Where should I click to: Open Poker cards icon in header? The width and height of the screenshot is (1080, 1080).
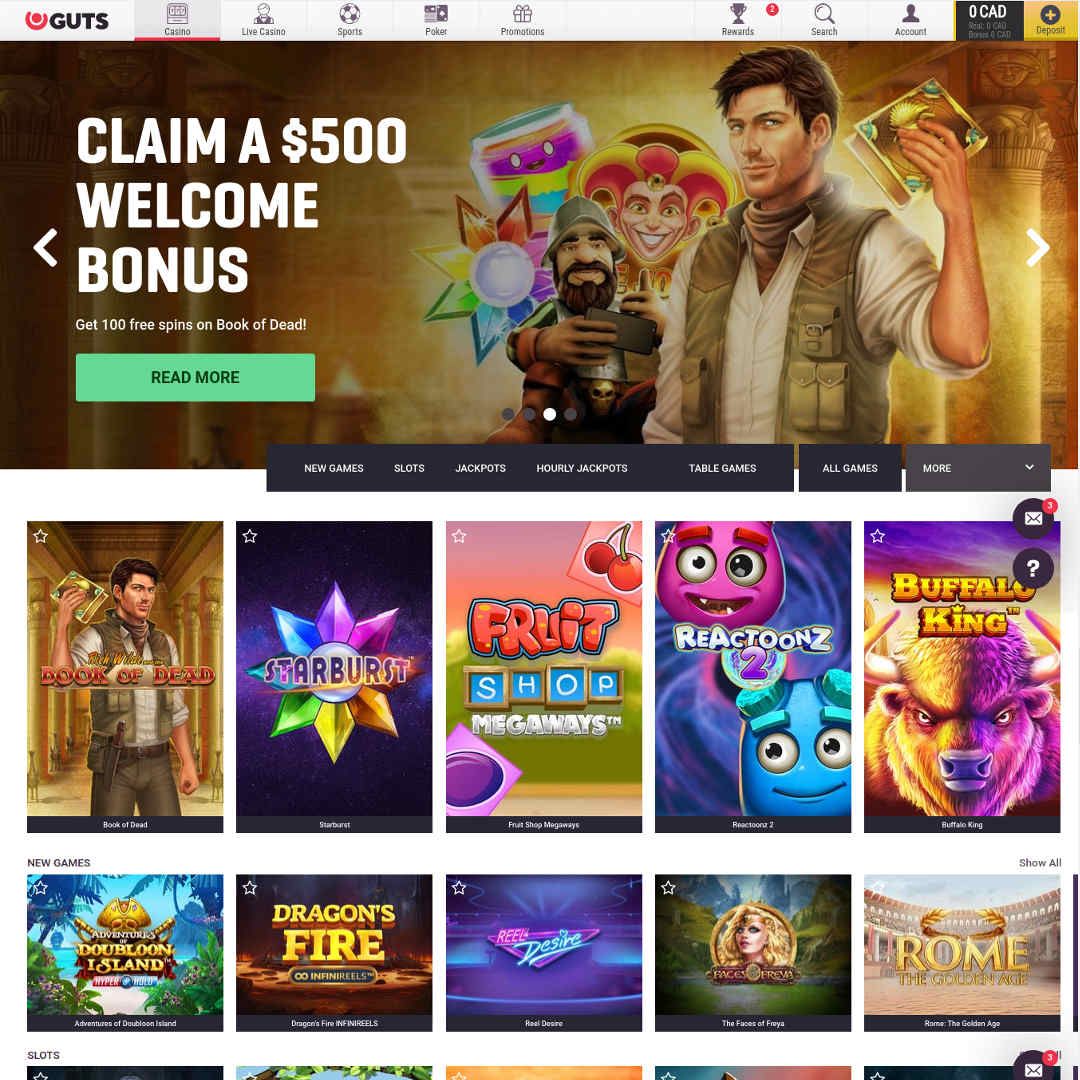click(435, 14)
